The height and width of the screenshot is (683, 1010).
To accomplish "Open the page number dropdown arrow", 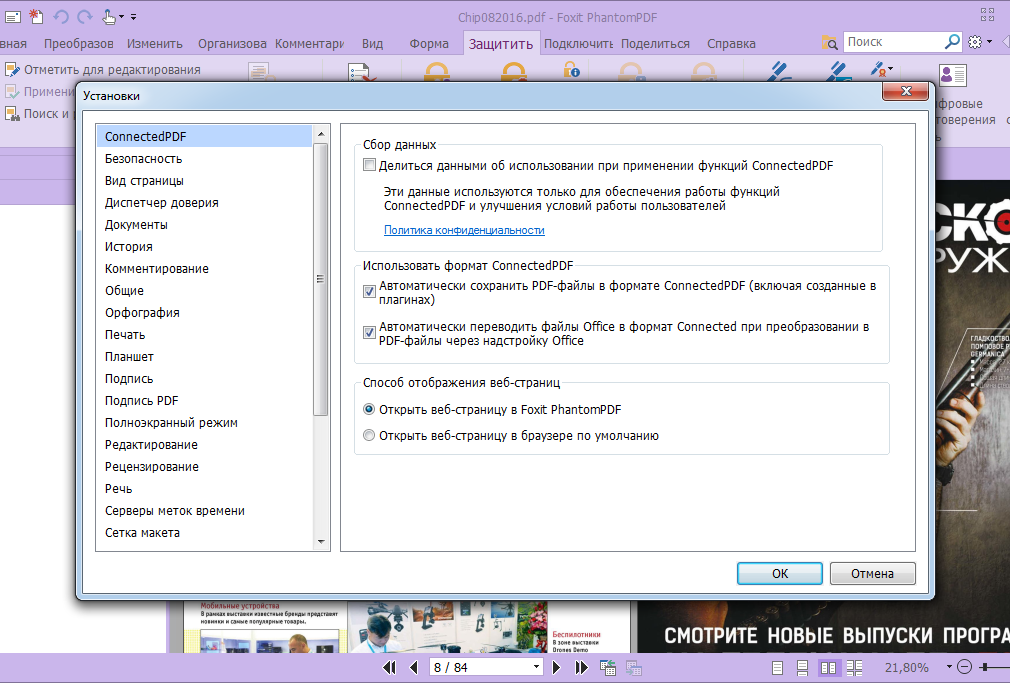I will 536,667.
